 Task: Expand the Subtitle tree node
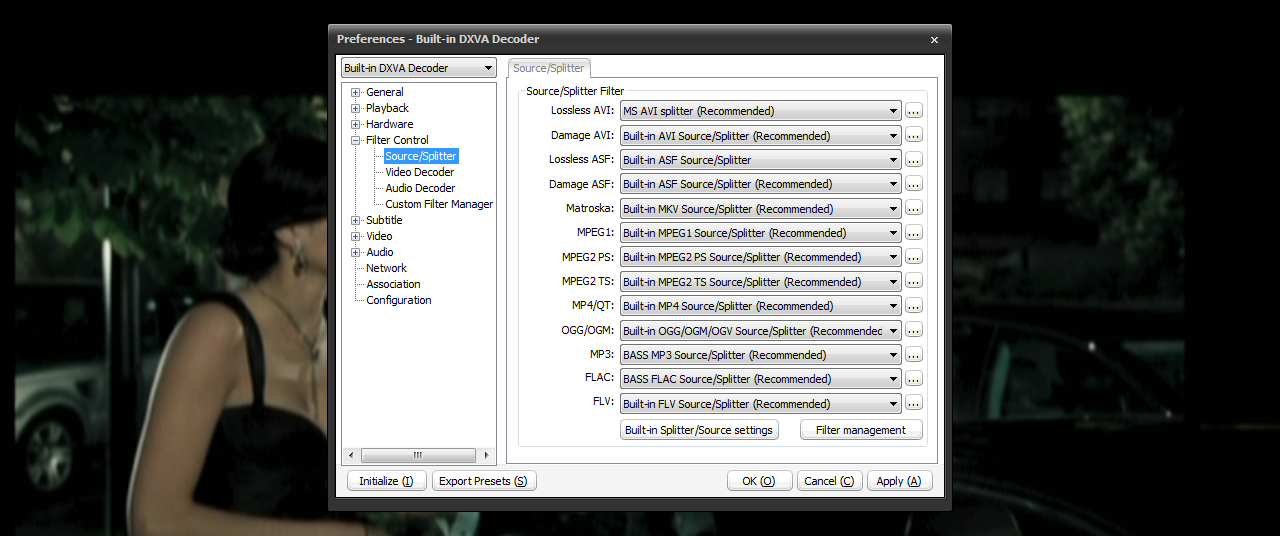tap(355, 221)
